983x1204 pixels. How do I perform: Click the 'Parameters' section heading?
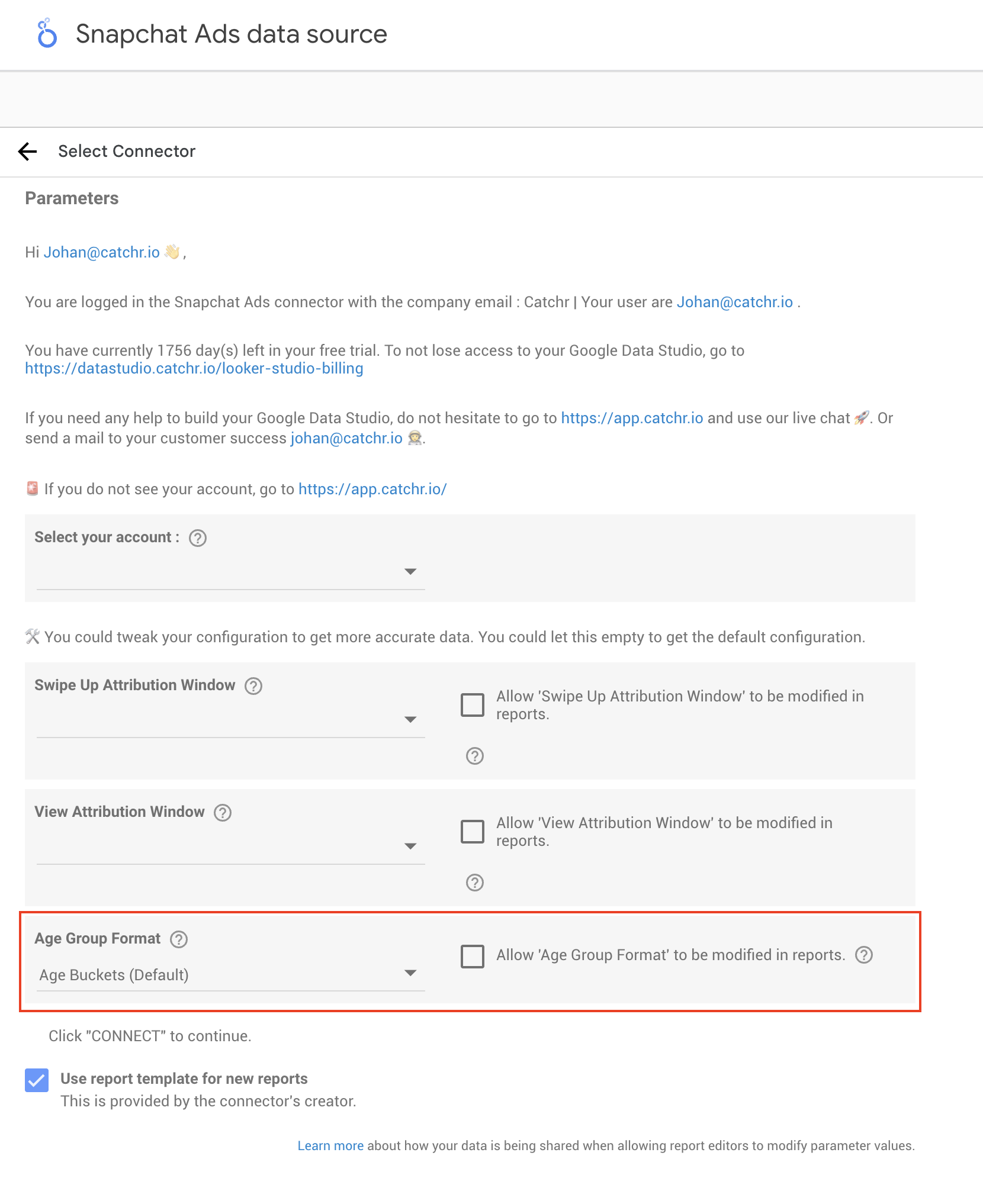72,198
